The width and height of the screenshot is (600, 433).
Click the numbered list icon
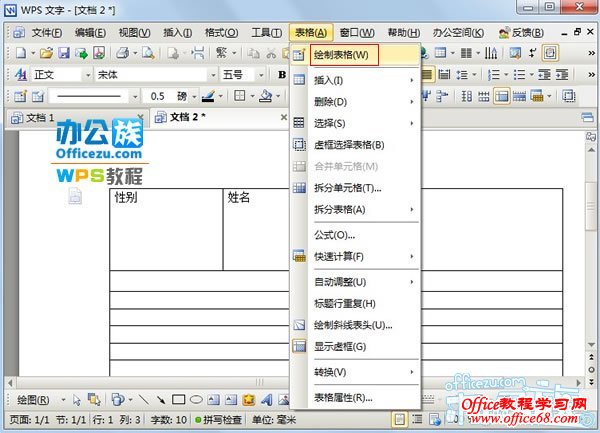494,75
